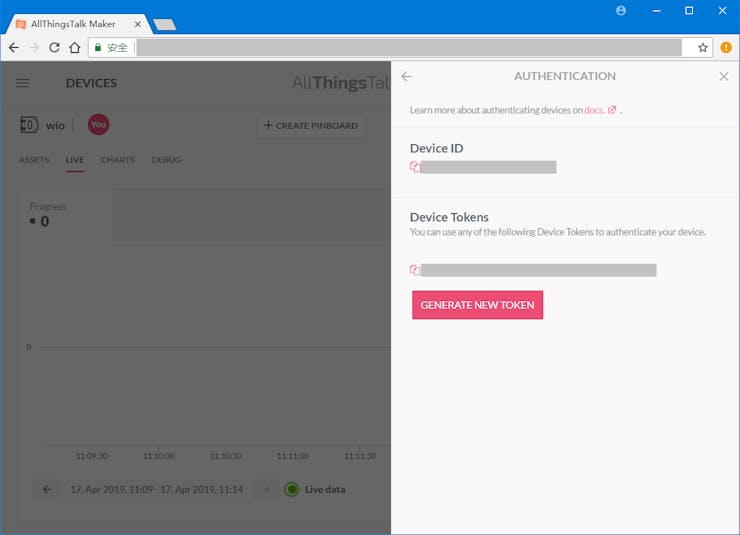Open the hamburger navigation menu

pos(22,83)
